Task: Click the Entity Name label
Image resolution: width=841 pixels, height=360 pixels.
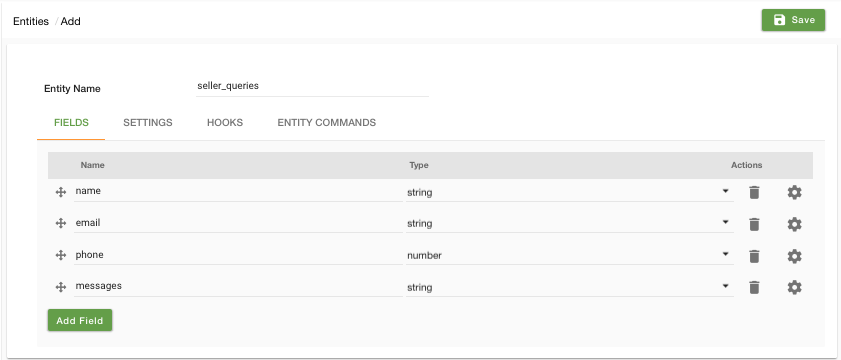Action: pyautogui.click(x=72, y=89)
